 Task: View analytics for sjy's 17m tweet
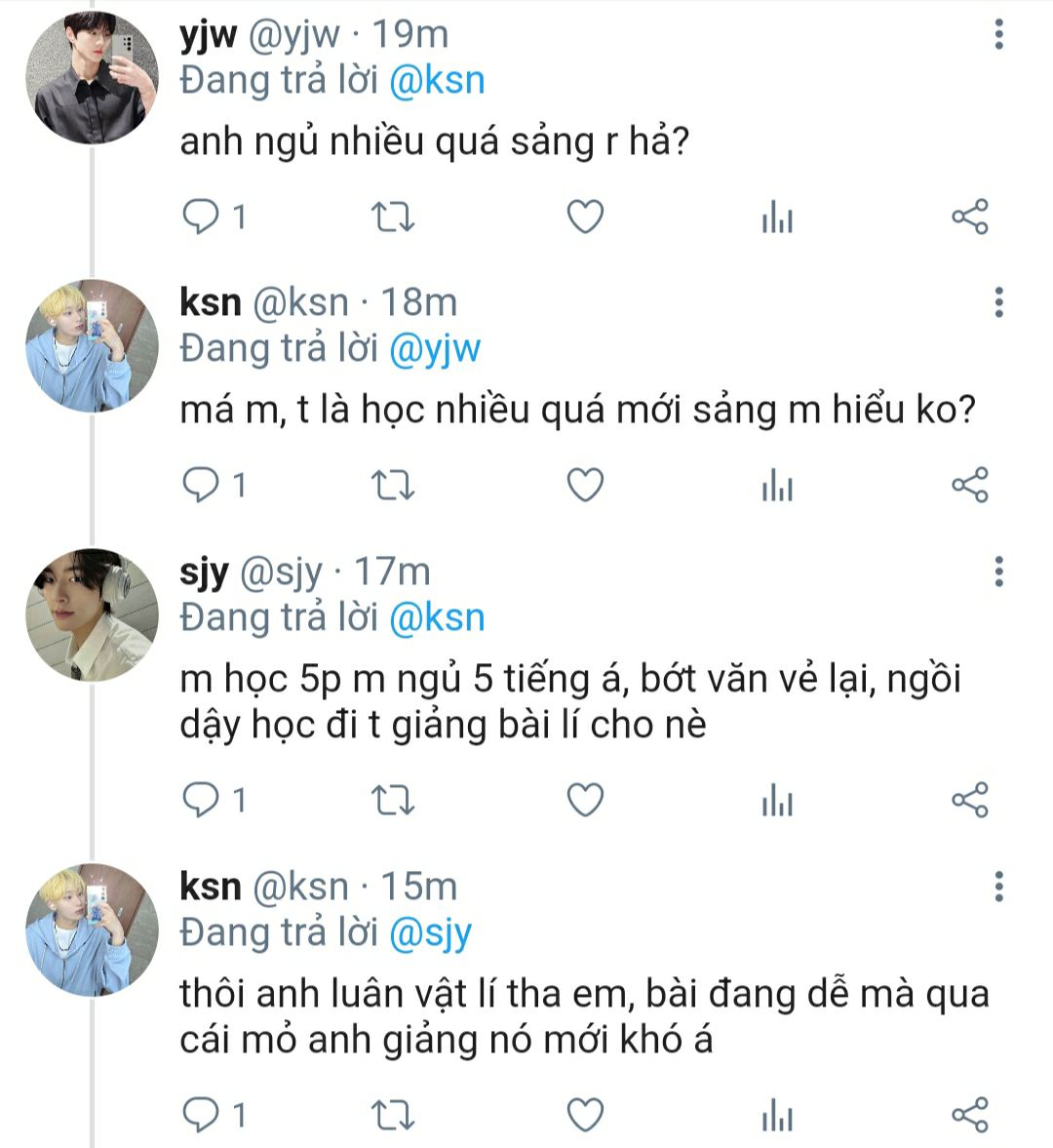[777, 802]
